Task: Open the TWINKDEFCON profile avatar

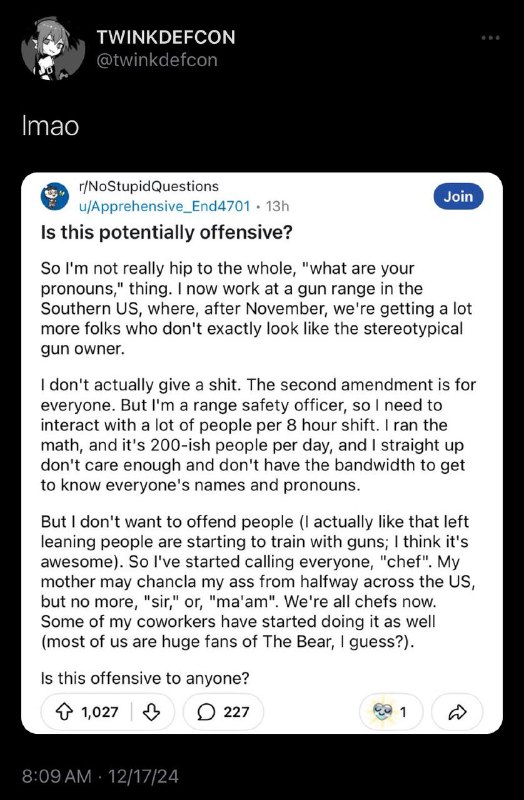Action: click(53, 49)
